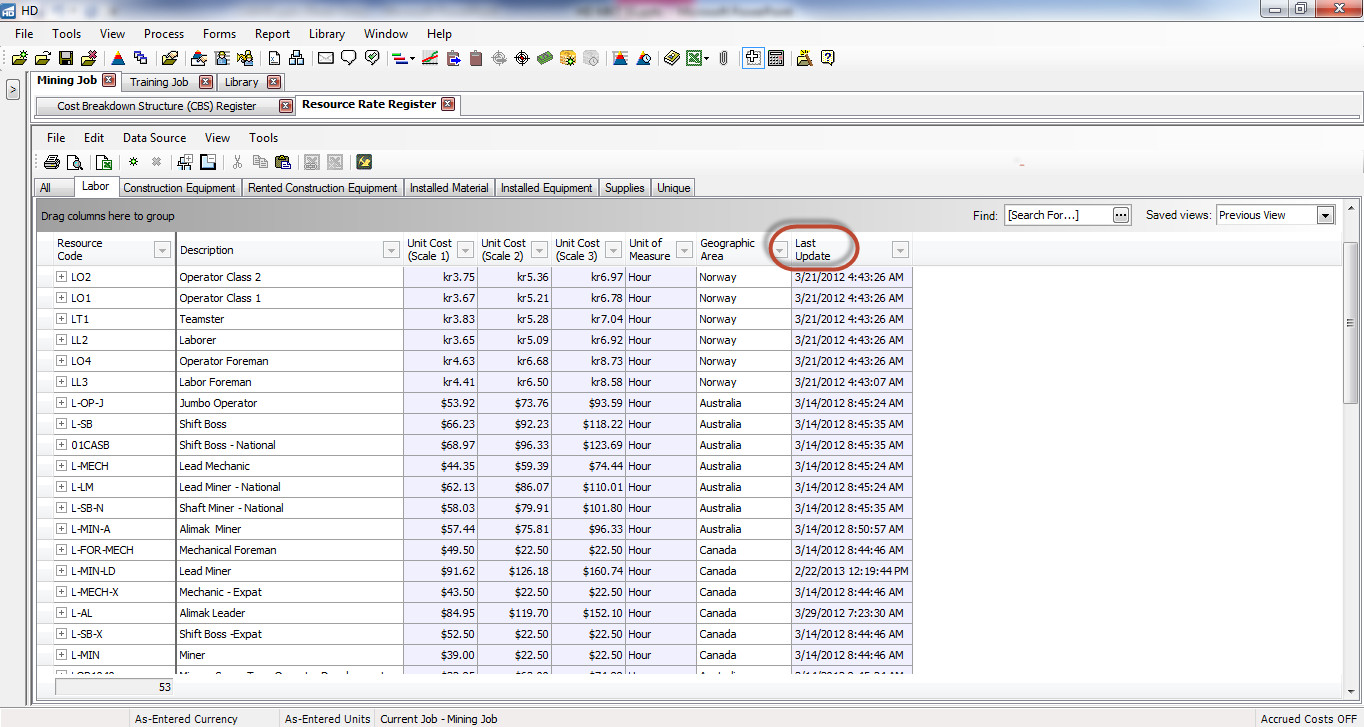This screenshot has width=1364, height=727.
Task: Click the Export to Excel icon in register toolbar
Action: coord(102,162)
